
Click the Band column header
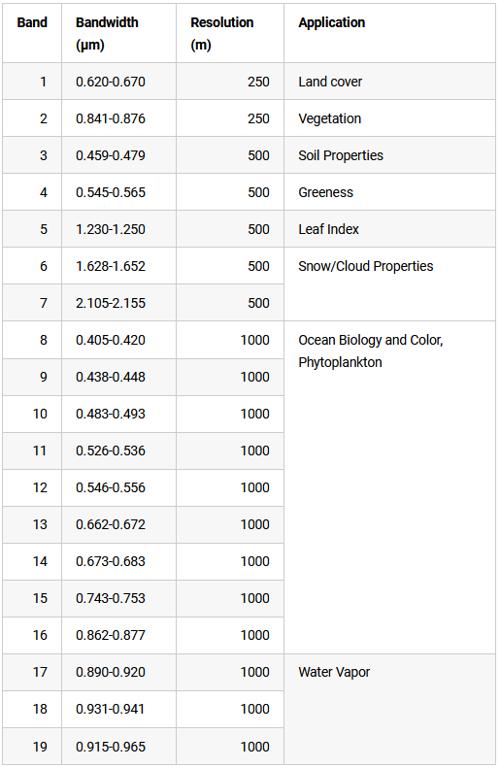[32, 33]
